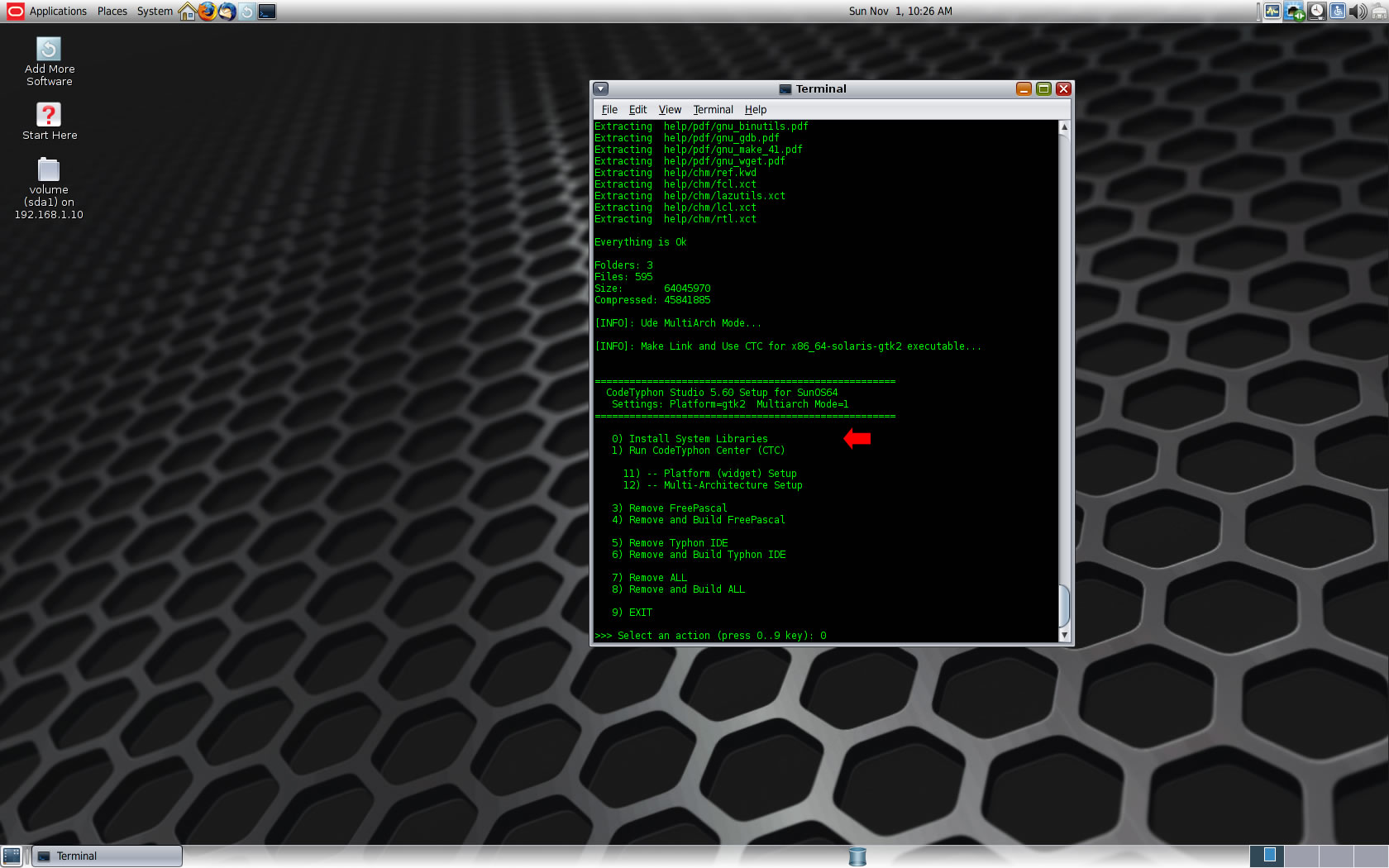Click '8) Remove and Build ALL' line
The image size is (1389, 868).
click(678, 589)
